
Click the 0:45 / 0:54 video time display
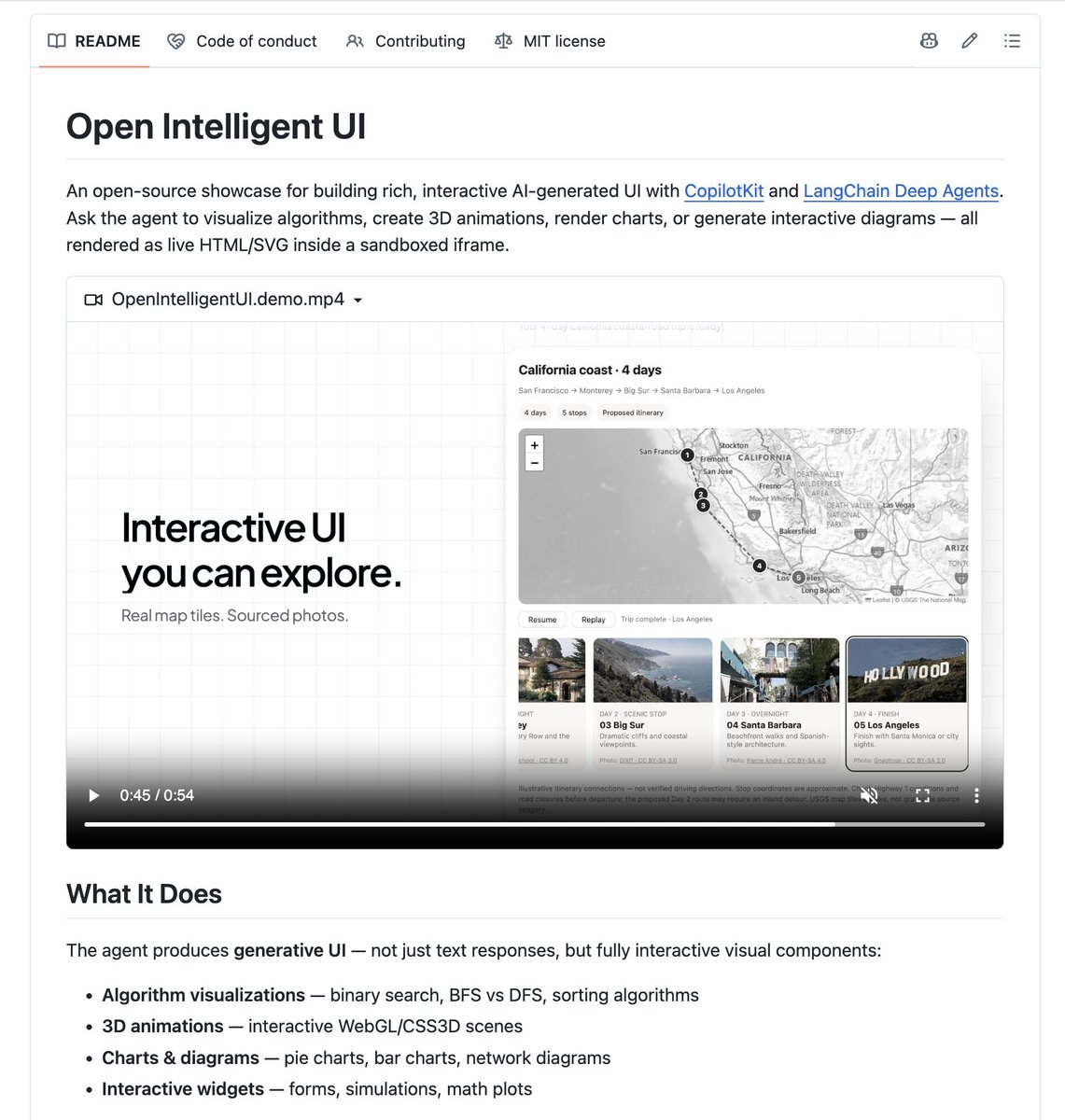(157, 795)
